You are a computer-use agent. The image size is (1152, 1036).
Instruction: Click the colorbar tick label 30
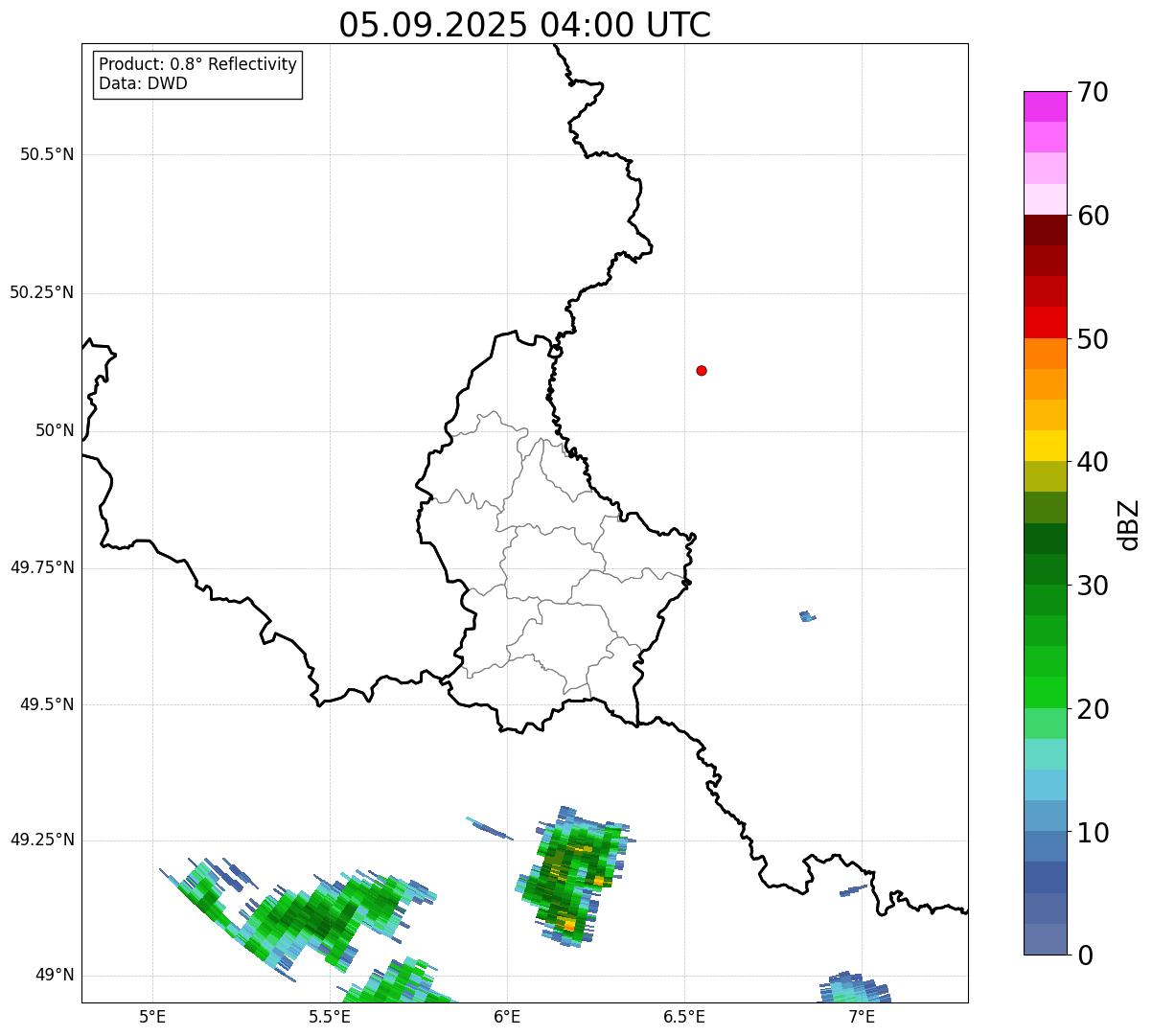1094,586
